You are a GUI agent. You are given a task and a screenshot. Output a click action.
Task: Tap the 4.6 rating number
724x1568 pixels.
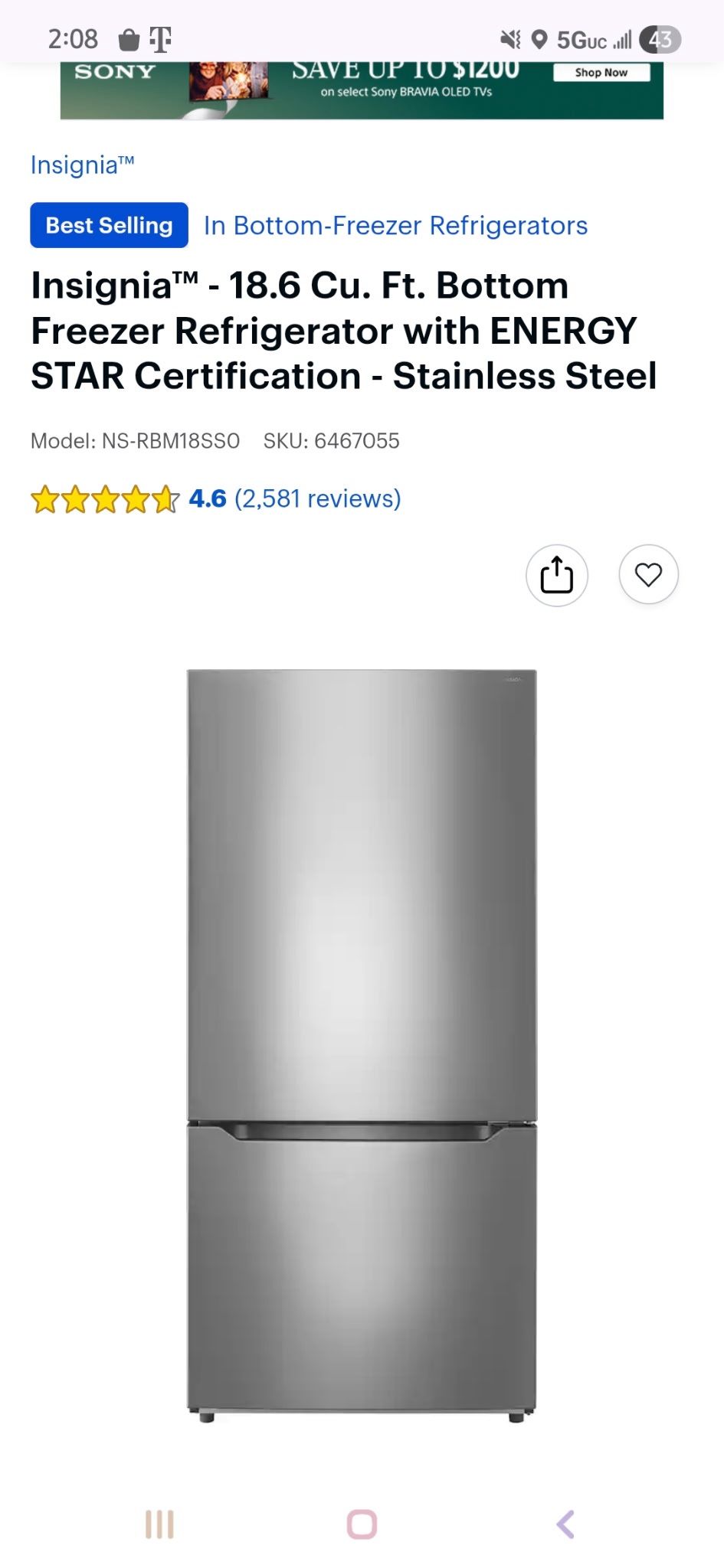(x=208, y=498)
